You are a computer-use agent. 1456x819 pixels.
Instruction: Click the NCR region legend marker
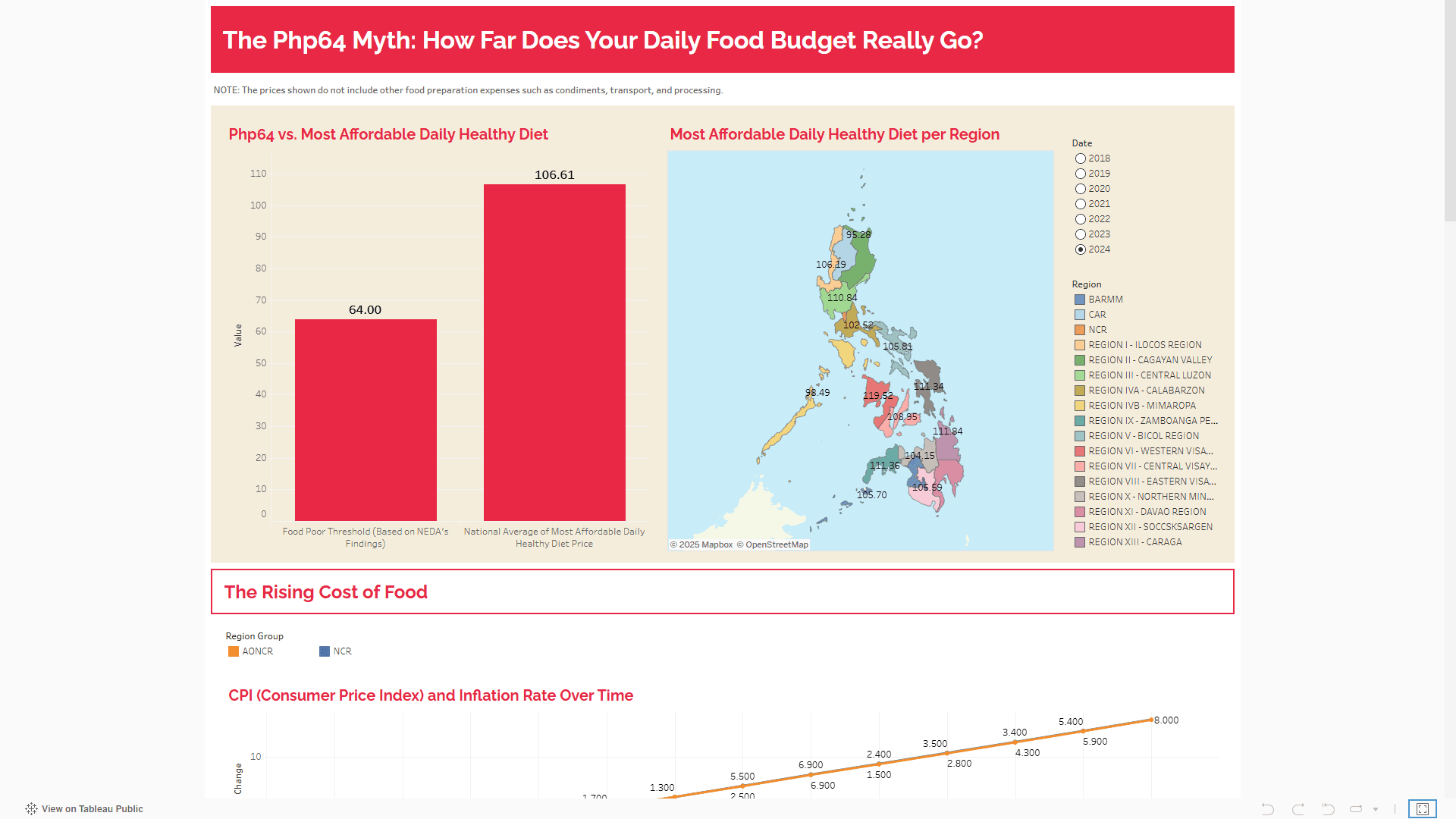pyautogui.click(x=1080, y=330)
